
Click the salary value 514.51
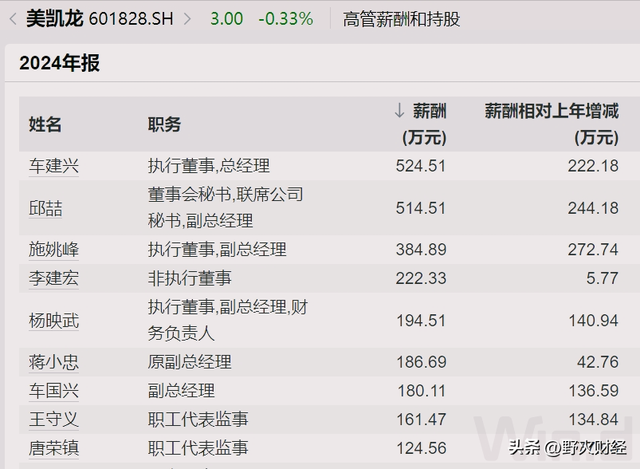coord(421,208)
